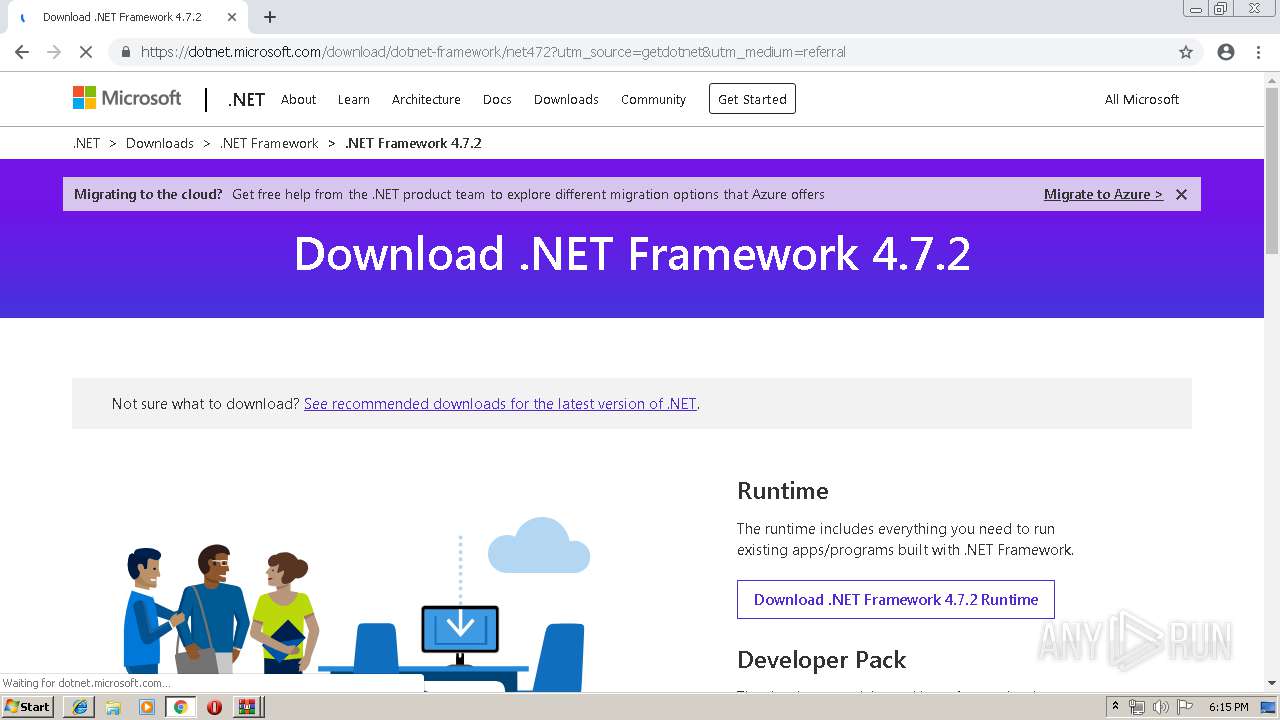Open Windows Media Player from taskbar
Image resolution: width=1280 pixels, height=720 pixels.
point(147,707)
